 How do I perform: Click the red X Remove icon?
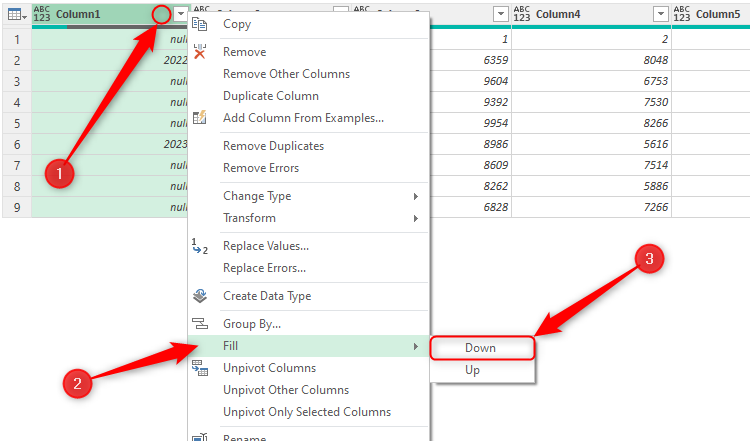click(199, 52)
